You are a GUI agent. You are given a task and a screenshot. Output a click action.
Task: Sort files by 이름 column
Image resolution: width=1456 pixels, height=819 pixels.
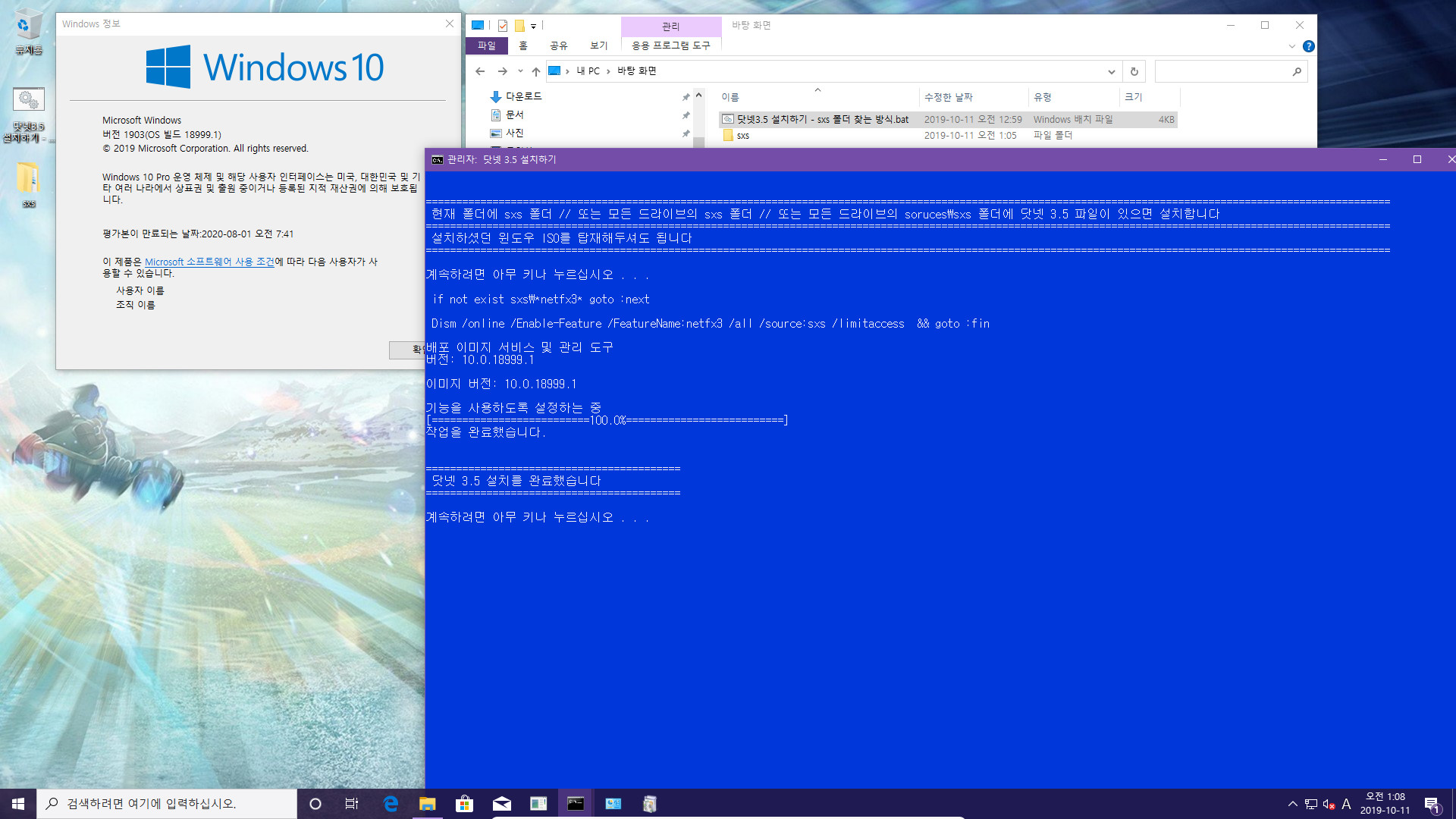coord(818,97)
